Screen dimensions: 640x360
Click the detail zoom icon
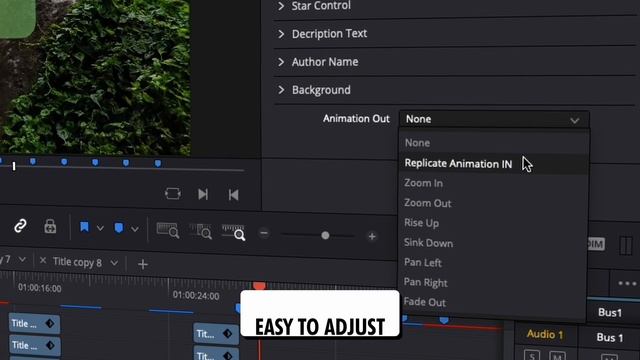(x=200, y=231)
